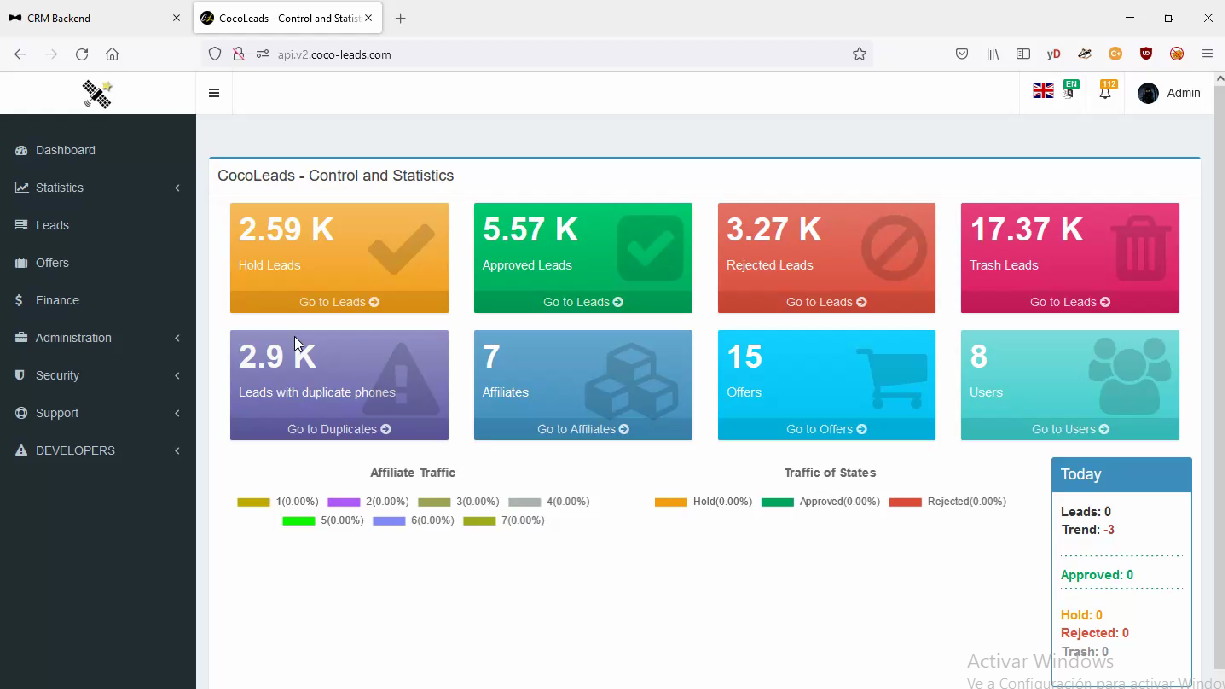
Task: Click the browser address bar
Action: pos(560,54)
